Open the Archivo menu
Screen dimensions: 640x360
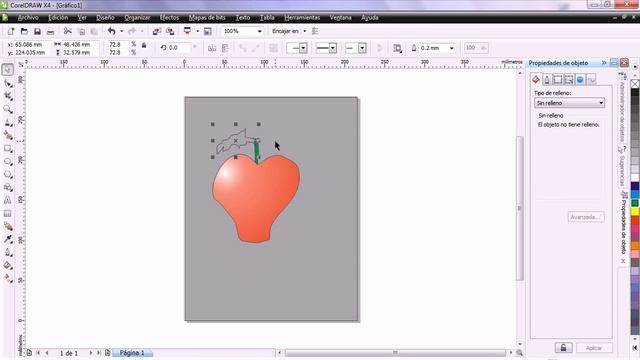point(28,18)
